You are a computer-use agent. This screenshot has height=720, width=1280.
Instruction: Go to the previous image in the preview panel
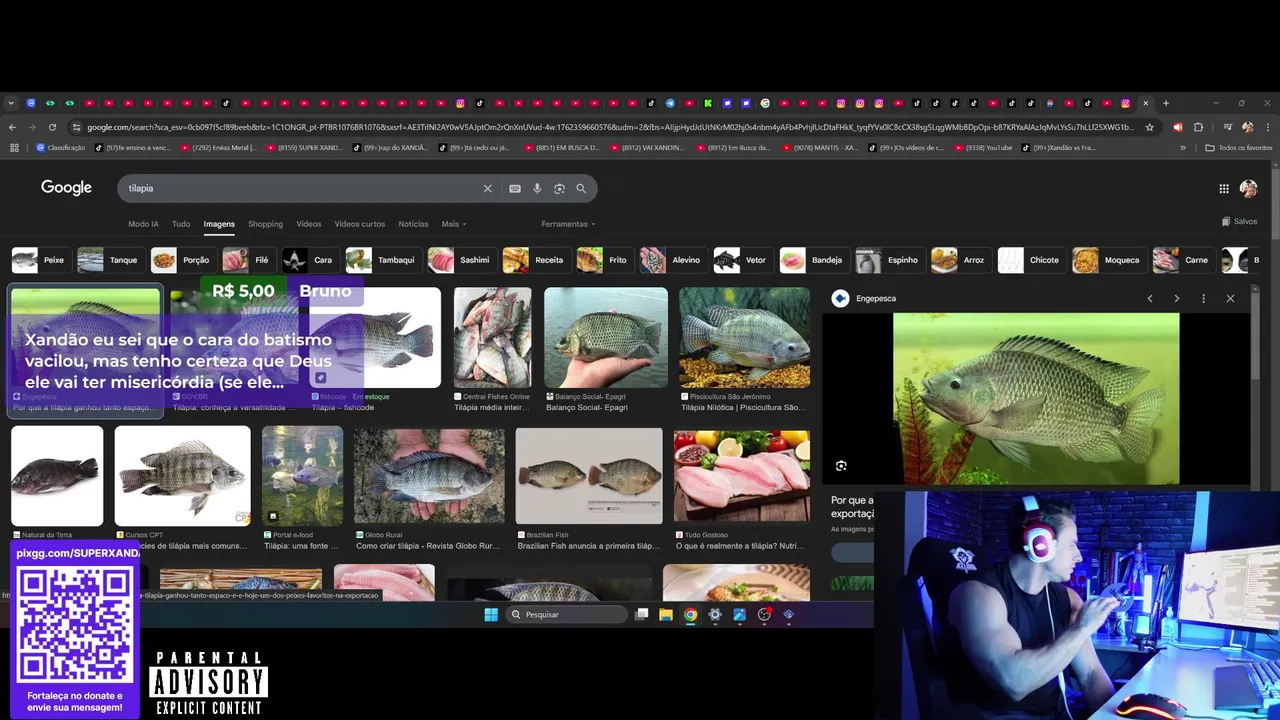pyautogui.click(x=1150, y=298)
